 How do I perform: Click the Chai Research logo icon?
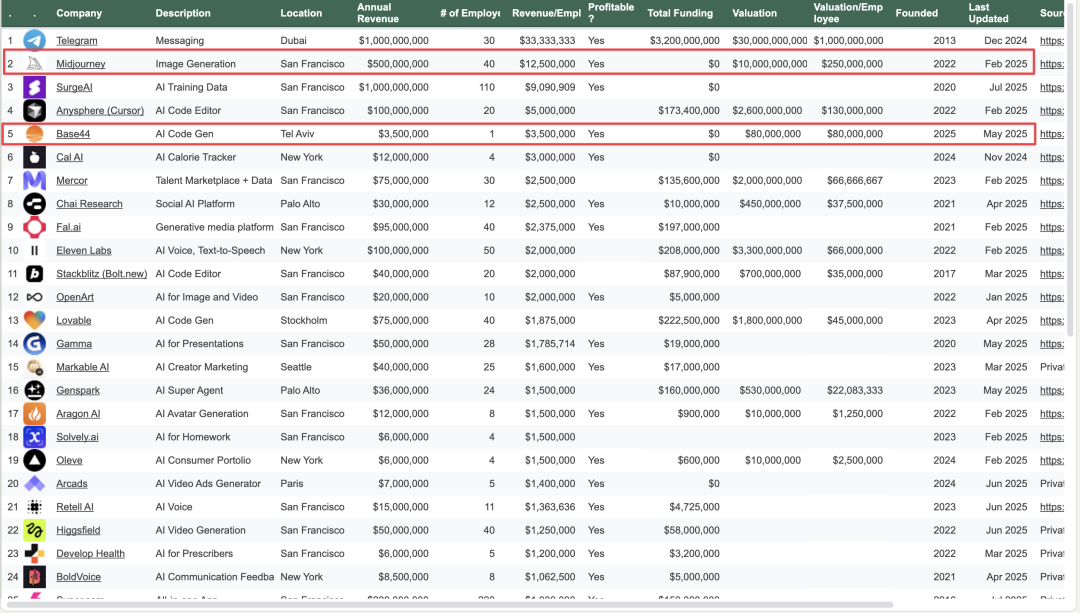point(34,204)
